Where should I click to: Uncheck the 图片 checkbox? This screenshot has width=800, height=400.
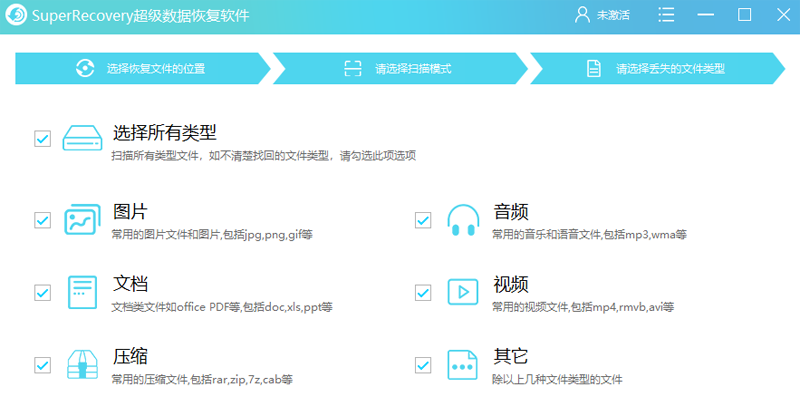pos(42,220)
